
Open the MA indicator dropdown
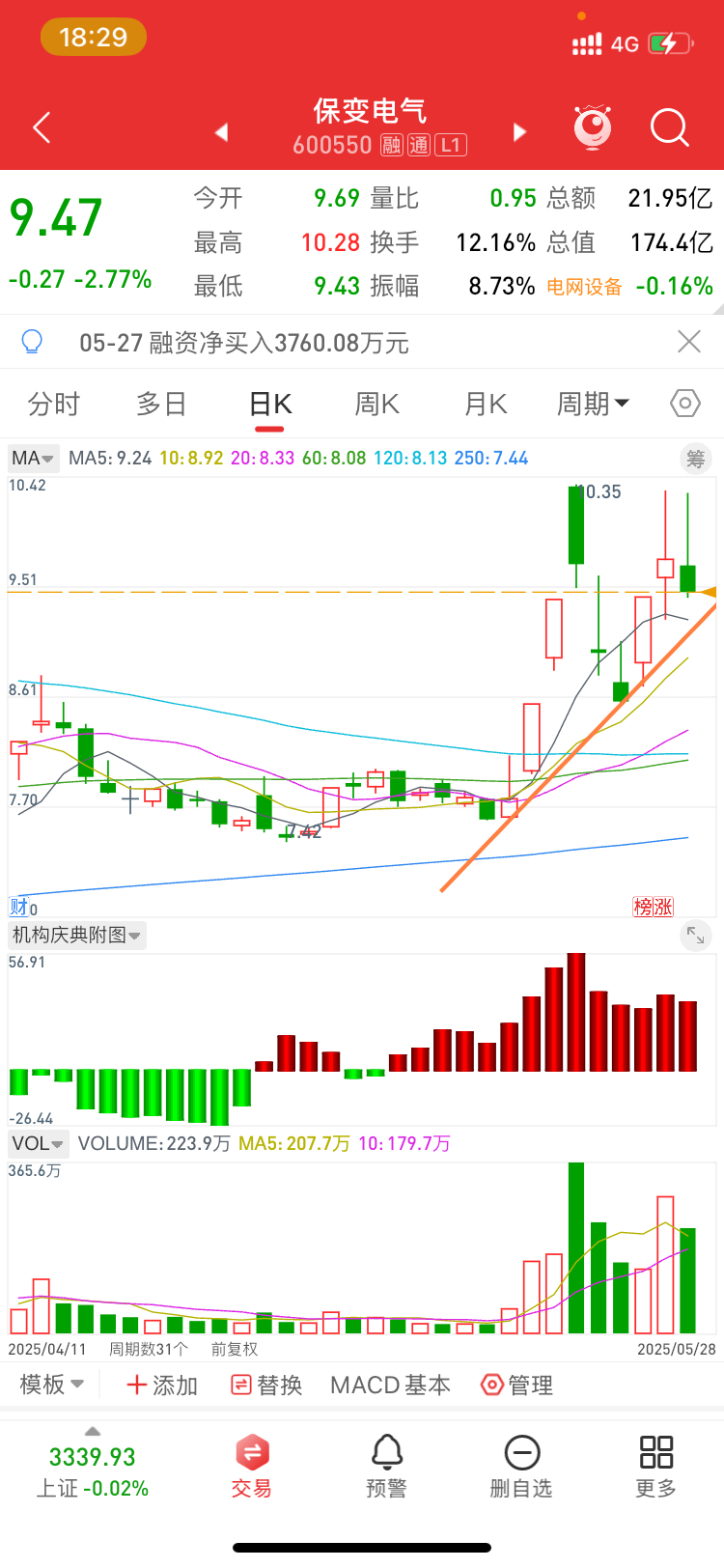click(34, 459)
